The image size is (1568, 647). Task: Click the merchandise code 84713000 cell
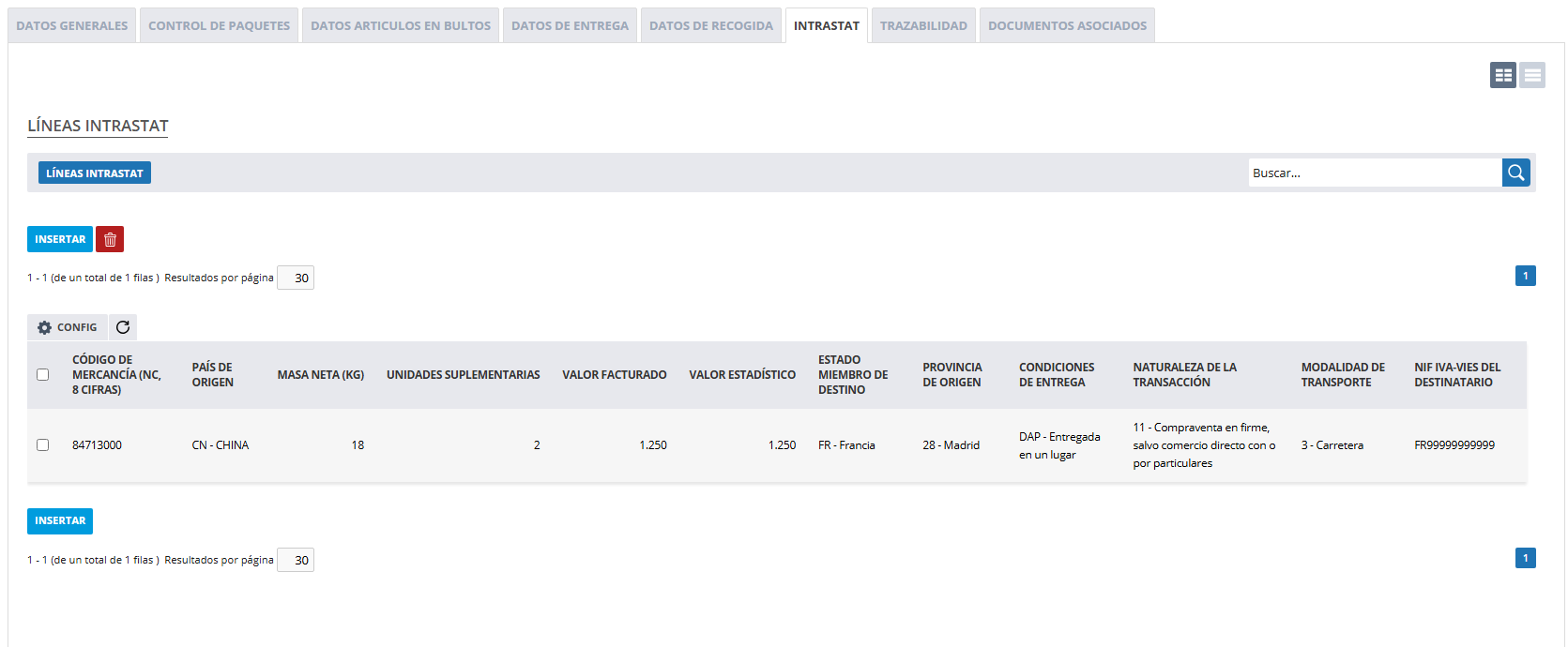click(x=98, y=445)
